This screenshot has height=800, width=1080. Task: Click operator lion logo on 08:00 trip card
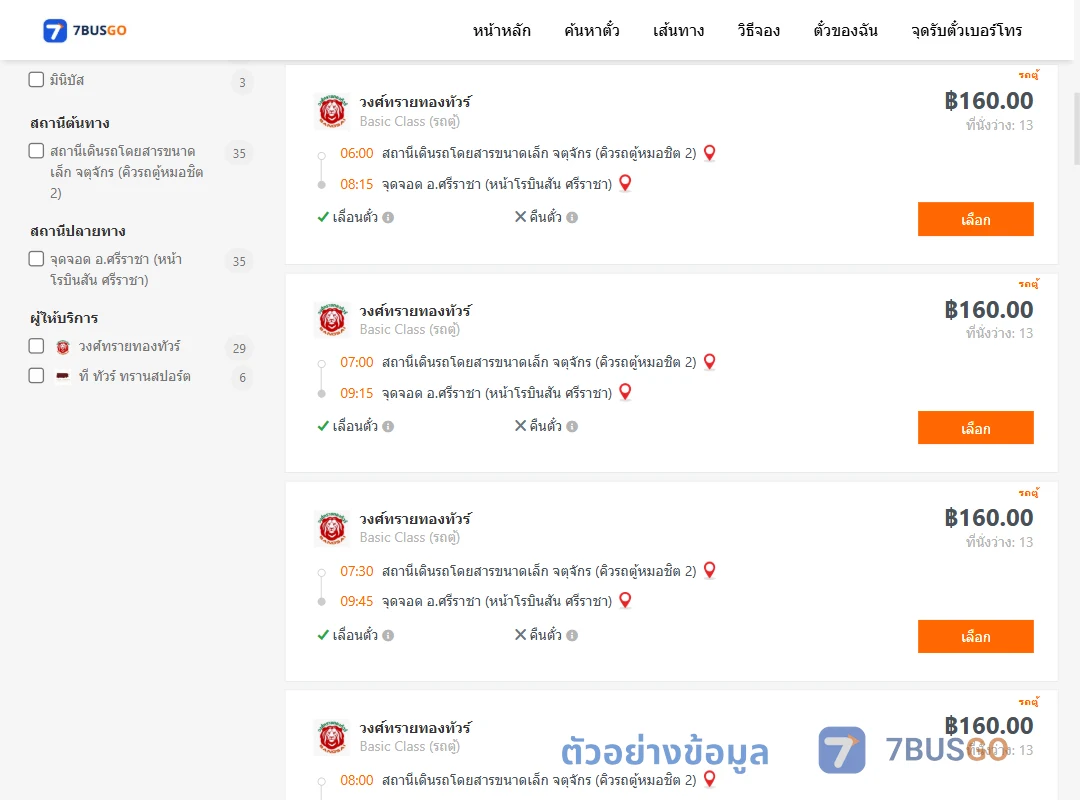click(332, 737)
